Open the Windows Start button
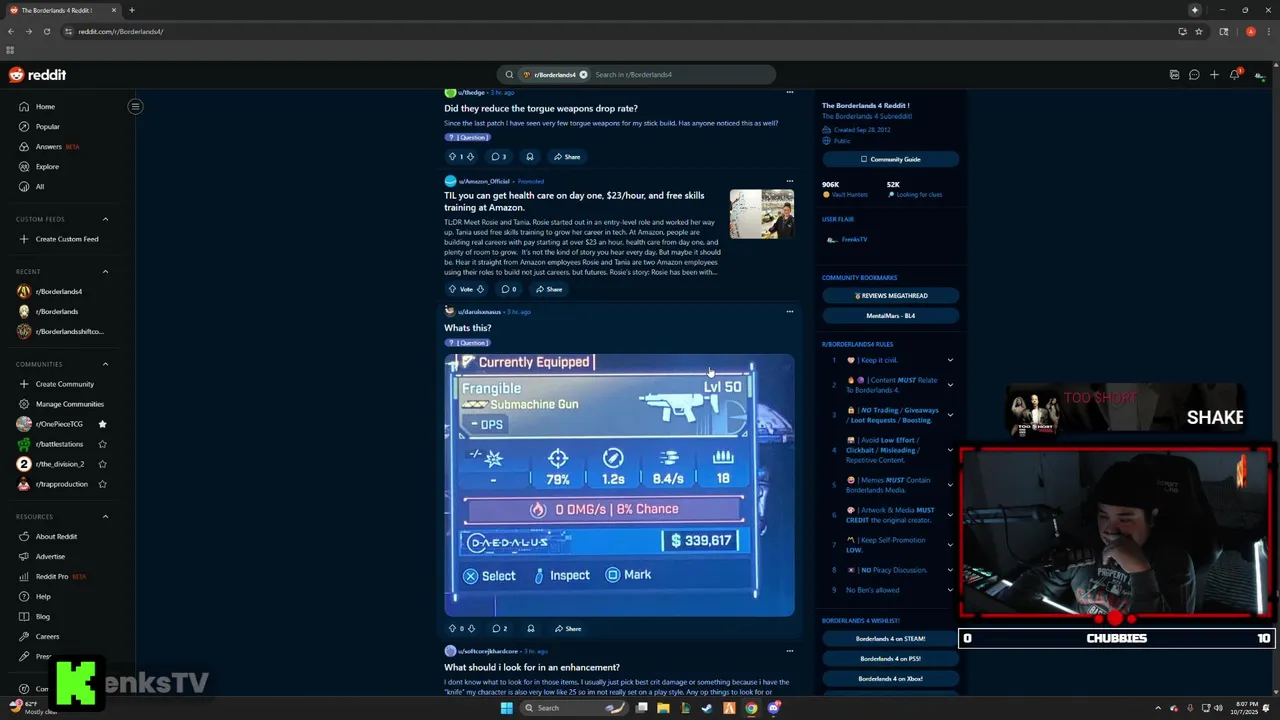The width and height of the screenshot is (1280, 720). [x=506, y=708]
